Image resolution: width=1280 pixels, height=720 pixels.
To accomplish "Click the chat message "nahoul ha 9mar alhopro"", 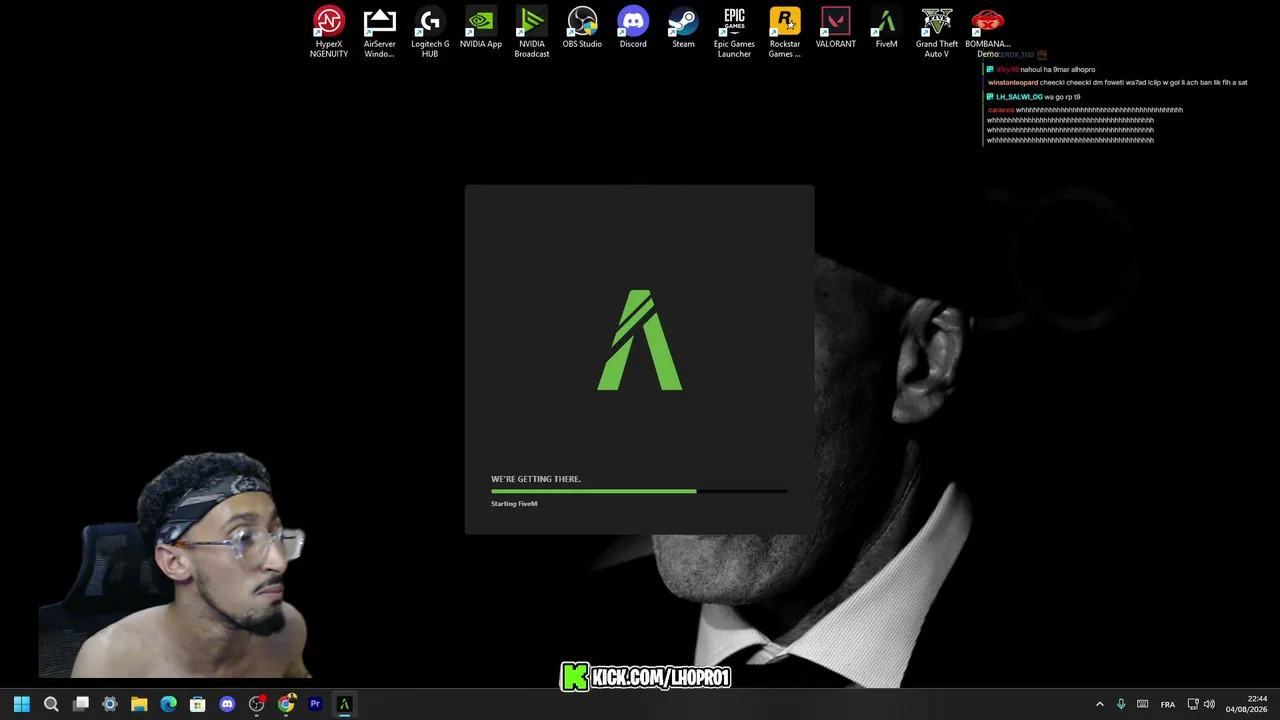I will 1058,70.
